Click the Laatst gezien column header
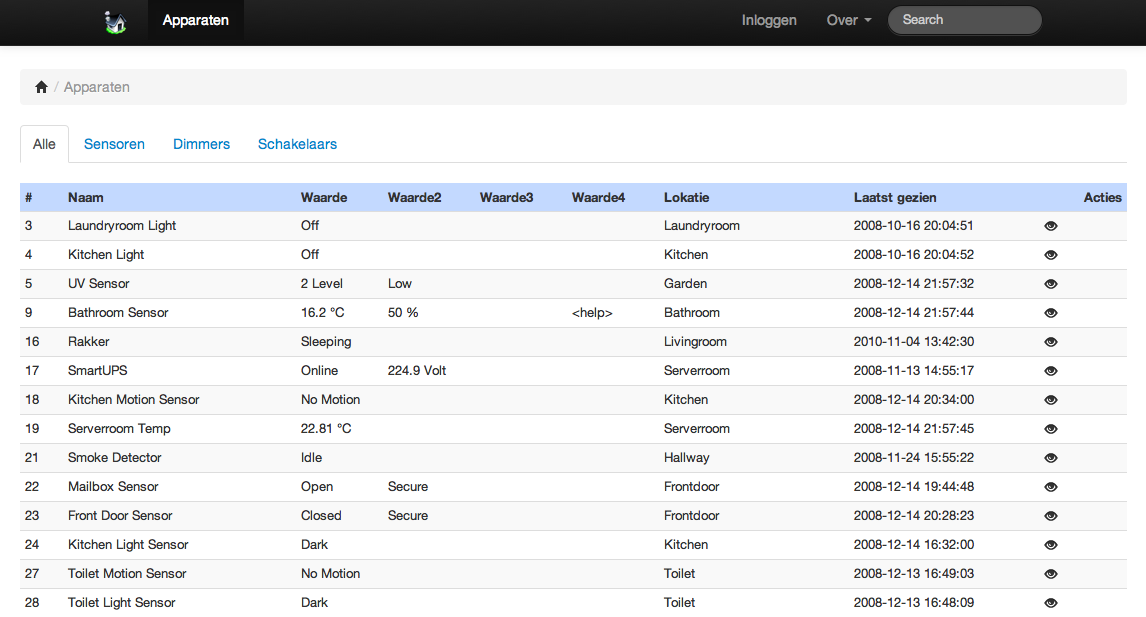The height and width of the screenshot is (617, 1146). coord(895,198)
